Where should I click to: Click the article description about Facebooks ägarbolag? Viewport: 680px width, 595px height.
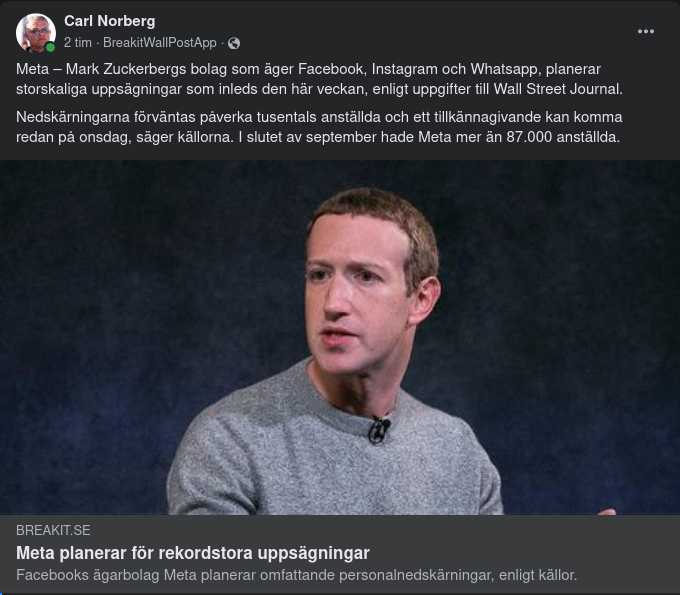(x=296, y=575)
